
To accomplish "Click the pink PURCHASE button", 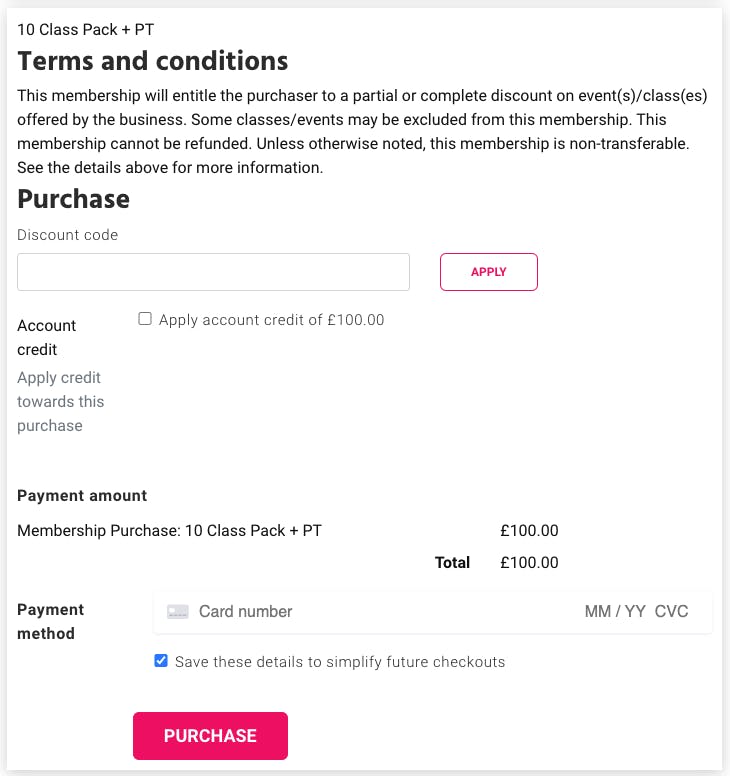I will 210,735.
